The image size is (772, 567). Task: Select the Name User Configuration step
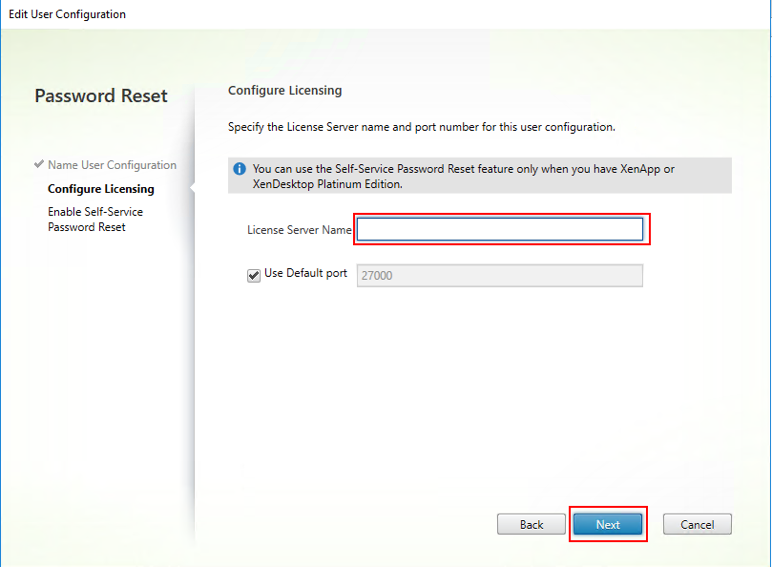pos(112,165)
